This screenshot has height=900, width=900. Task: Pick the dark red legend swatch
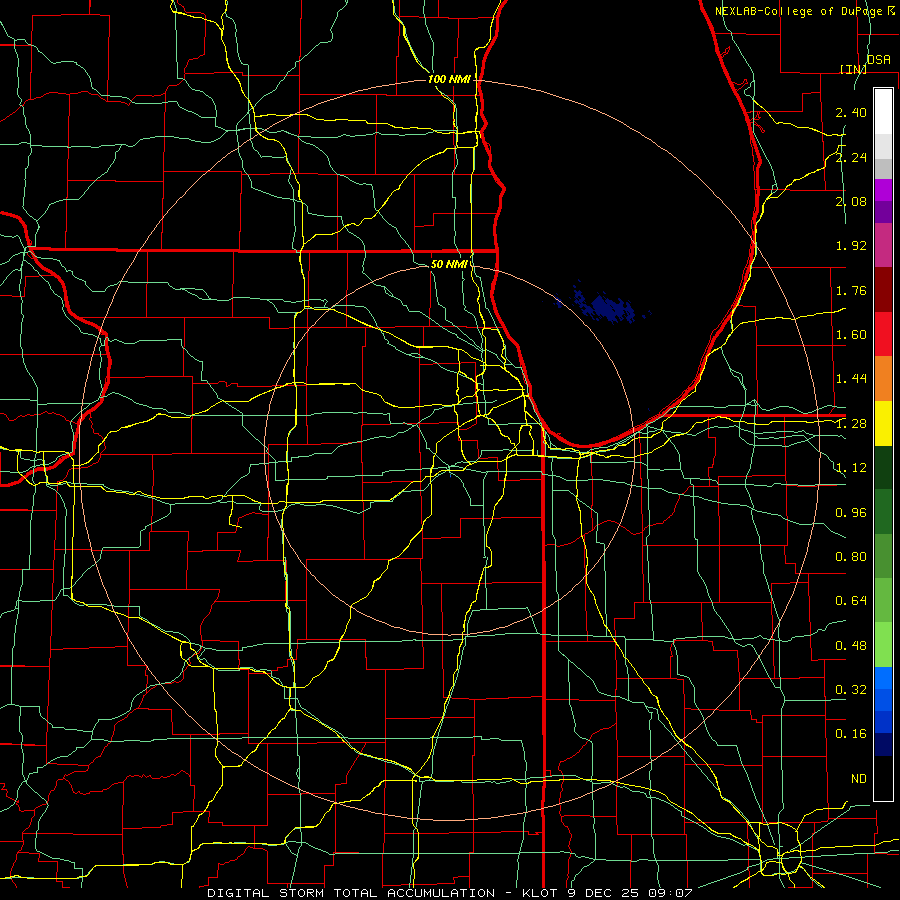883,290
